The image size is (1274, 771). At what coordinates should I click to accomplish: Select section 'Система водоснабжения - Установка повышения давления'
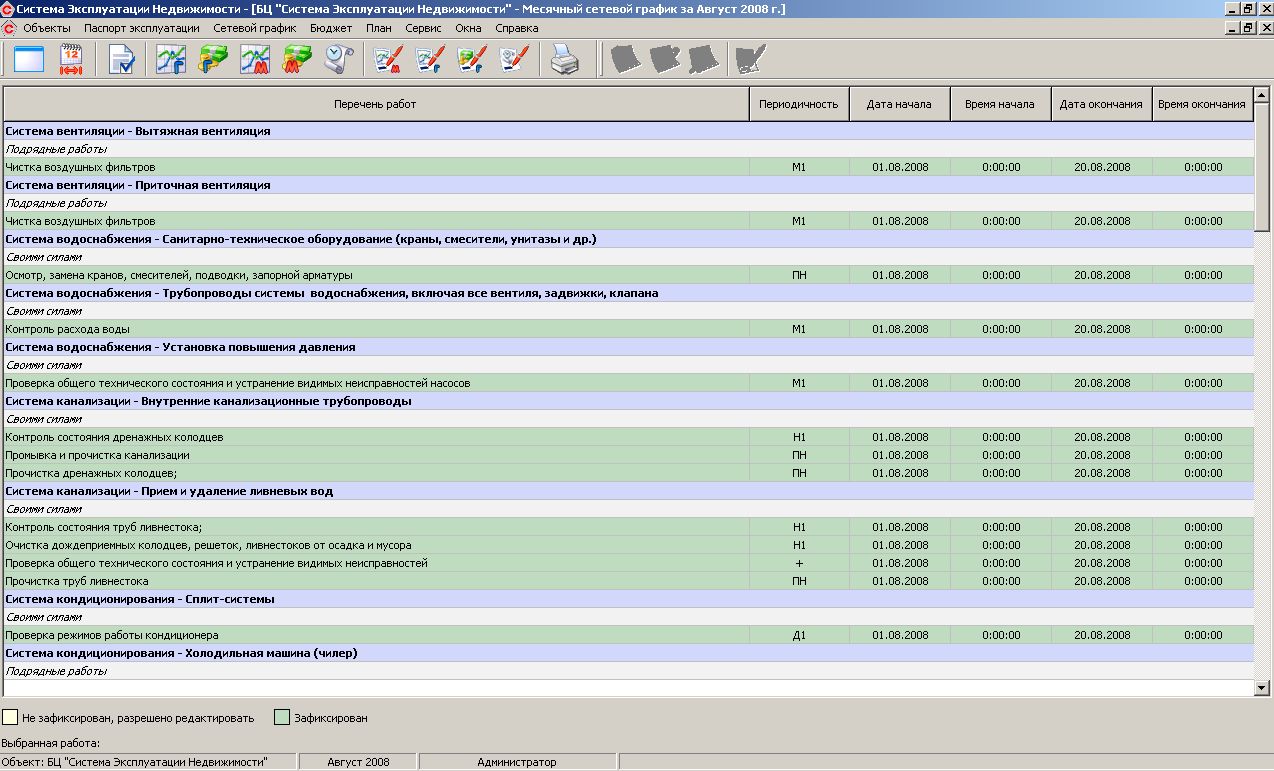628,347
